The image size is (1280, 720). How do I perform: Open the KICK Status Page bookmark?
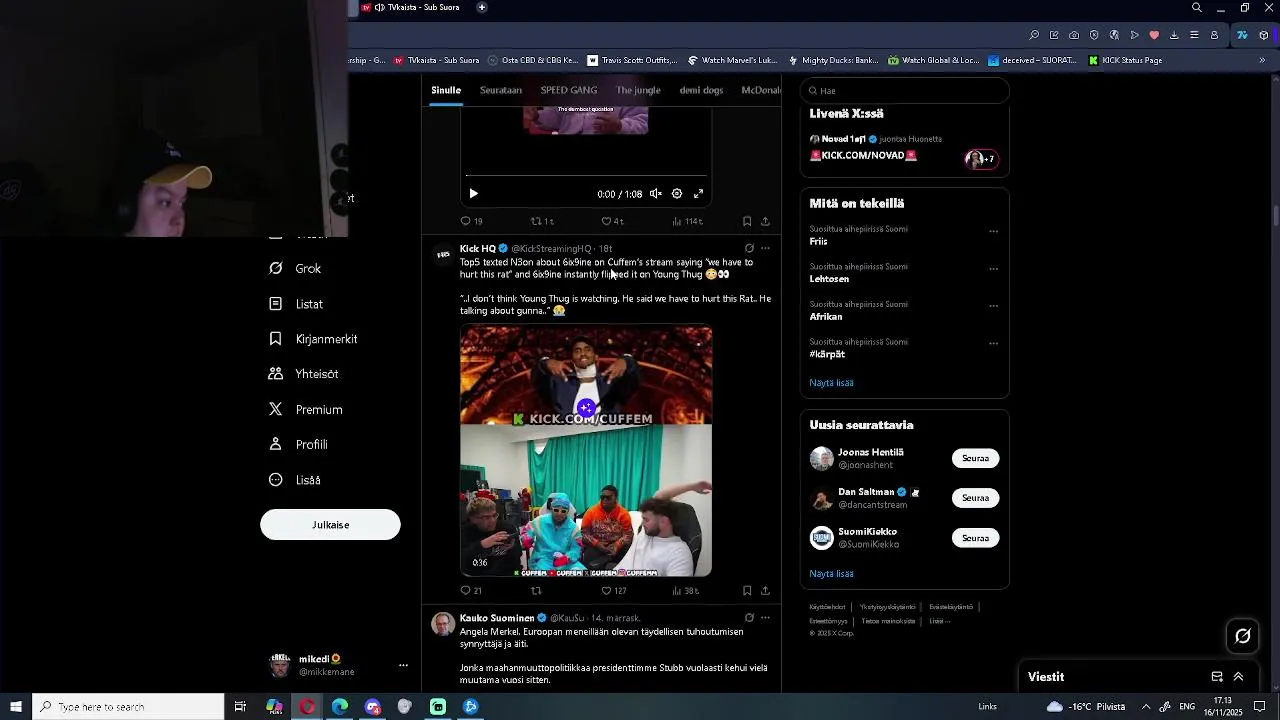coord(1125,60)
